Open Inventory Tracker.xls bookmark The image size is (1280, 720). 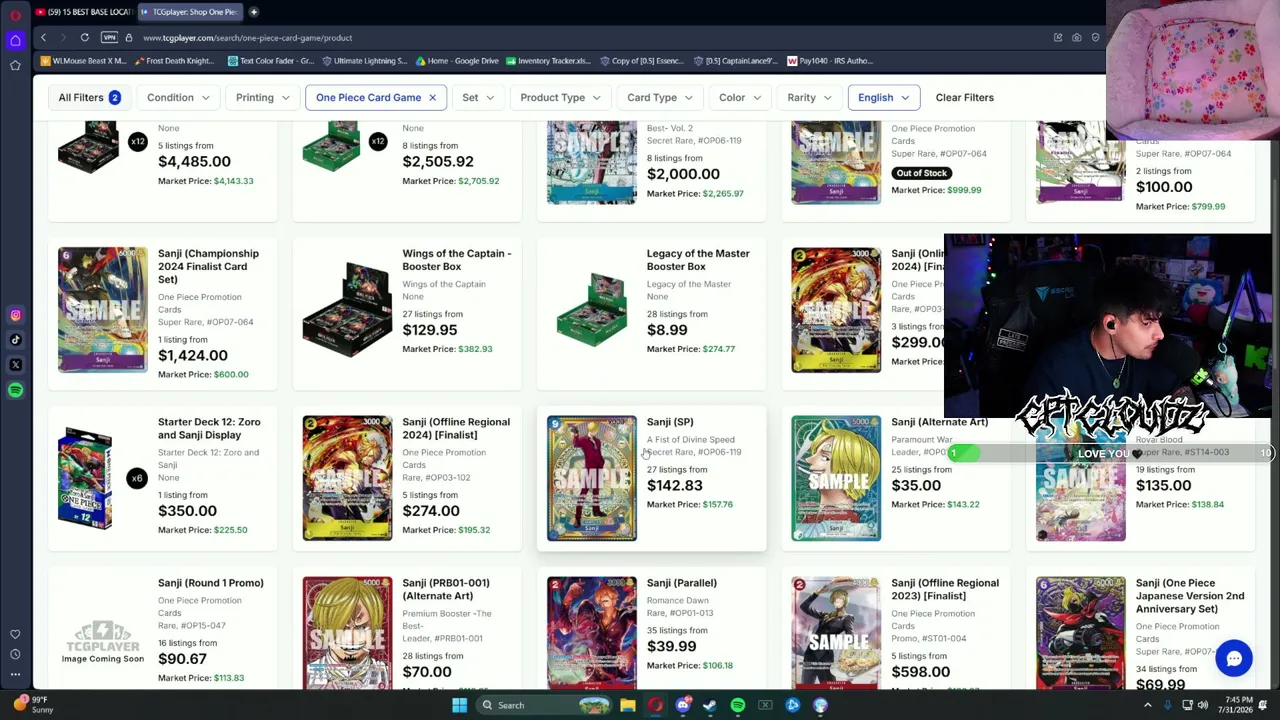(548, 61)
